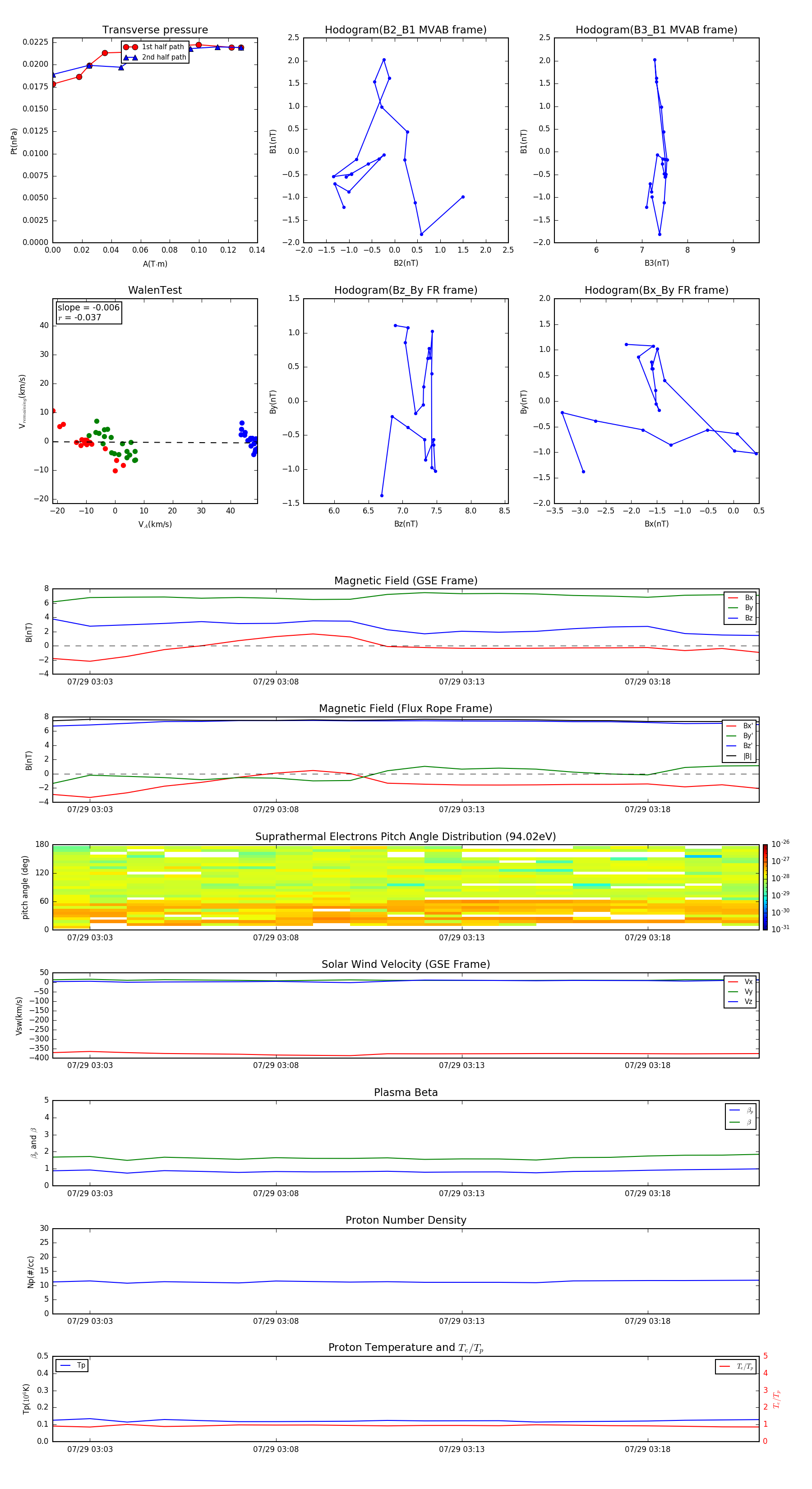Click the pitch angle distribution heatmap

pos(406,887)
